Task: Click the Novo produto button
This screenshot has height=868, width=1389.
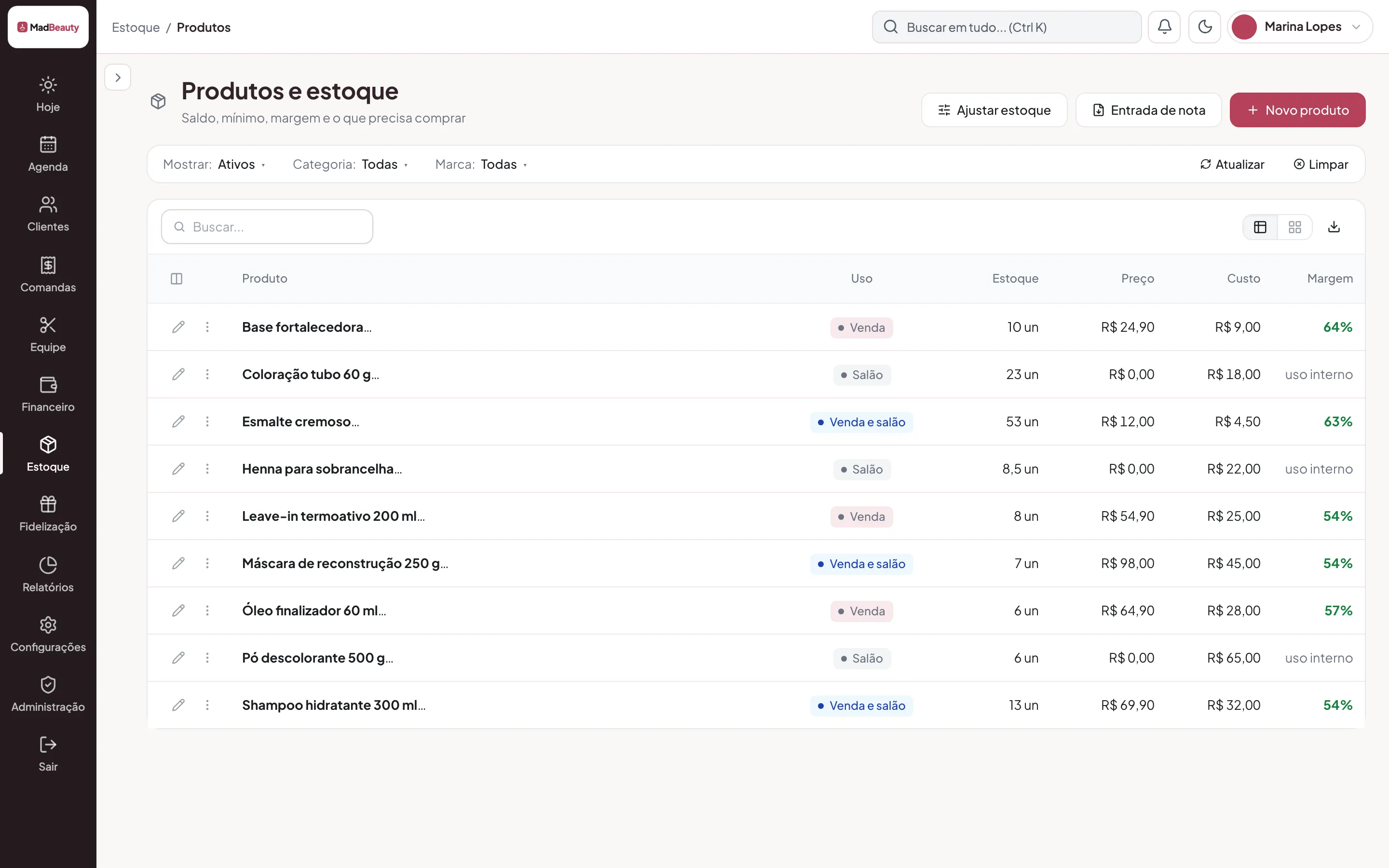Action: coord(1297,110)
